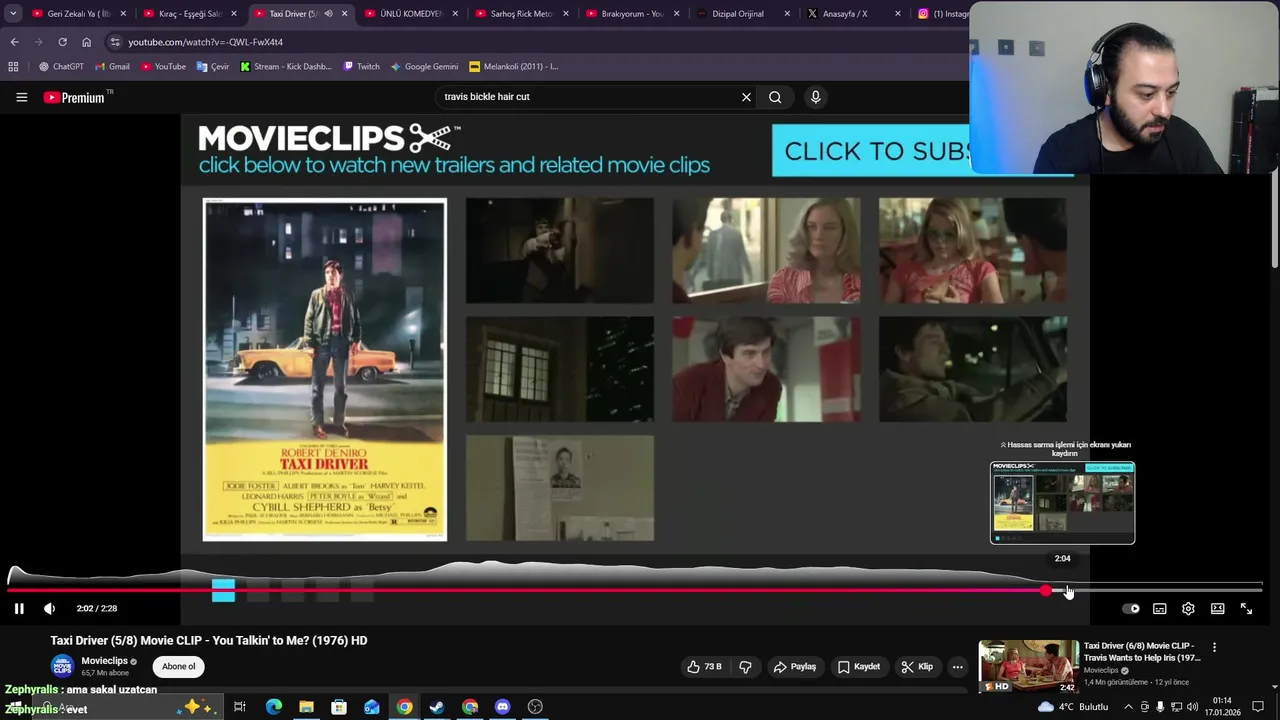Open the Movieclips channel avatar
Viewport: 1280px width, 720px height.
pyautogui.click(x=63, y=666)
